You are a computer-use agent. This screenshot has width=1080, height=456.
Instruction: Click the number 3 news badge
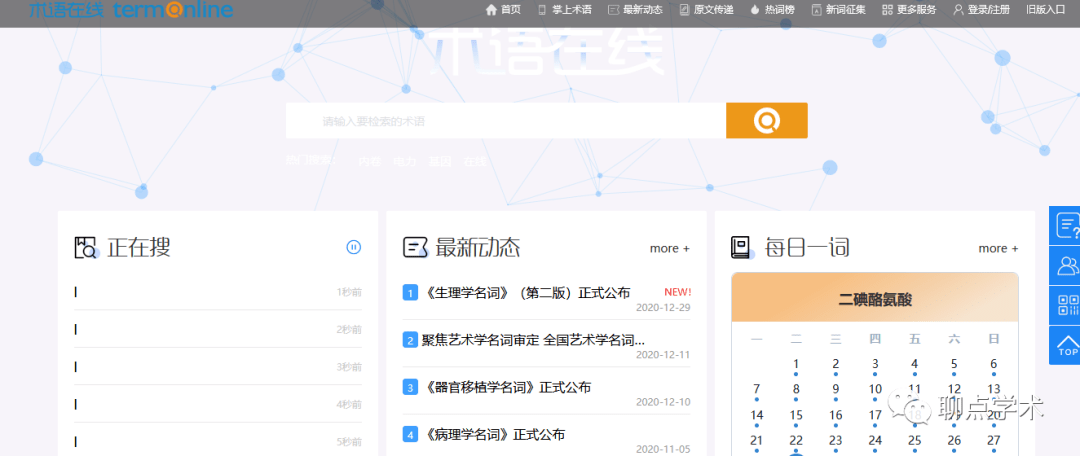pyautogui.click(x=410, y=388)
